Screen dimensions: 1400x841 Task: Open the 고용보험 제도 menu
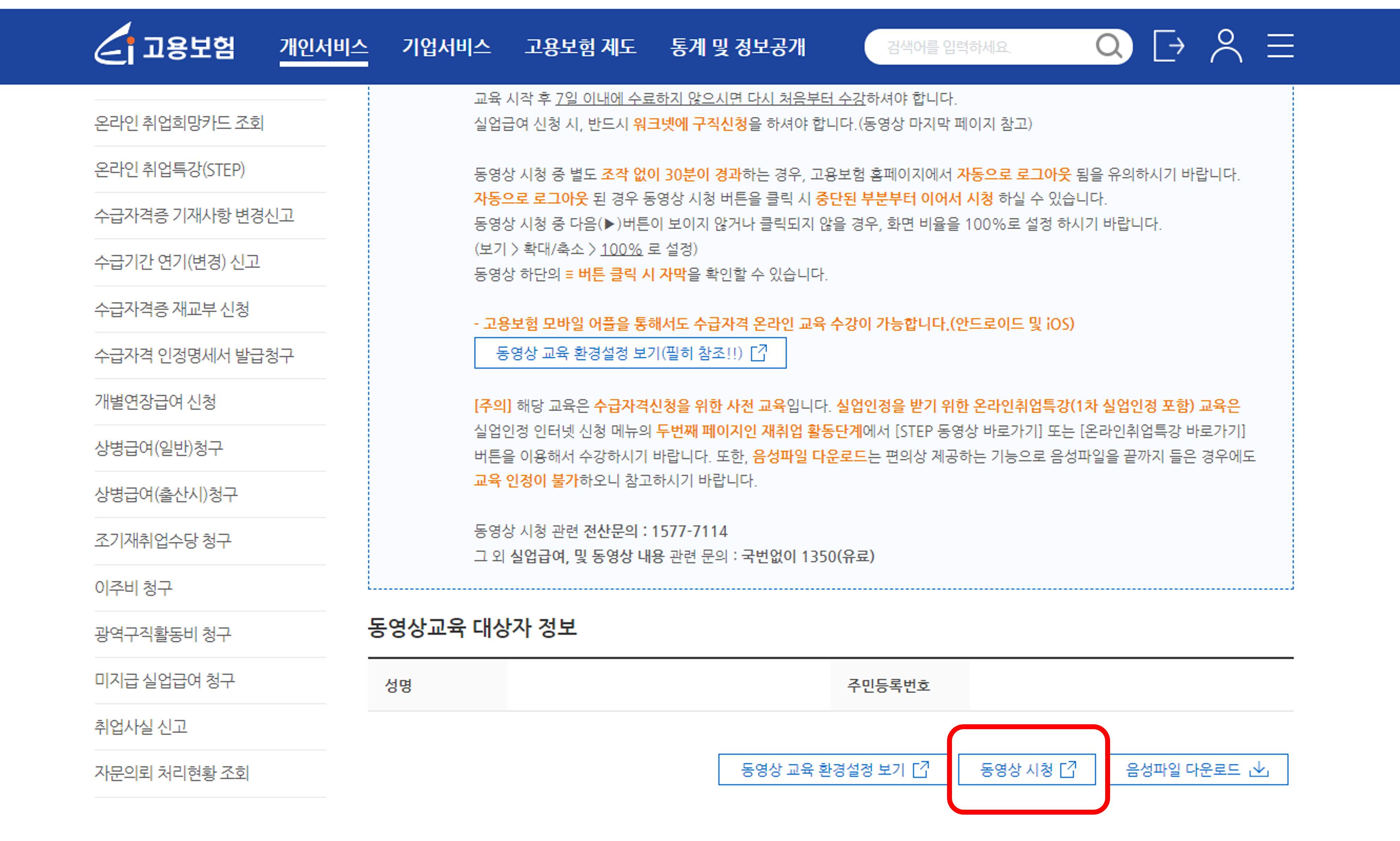tap(581, 47)
